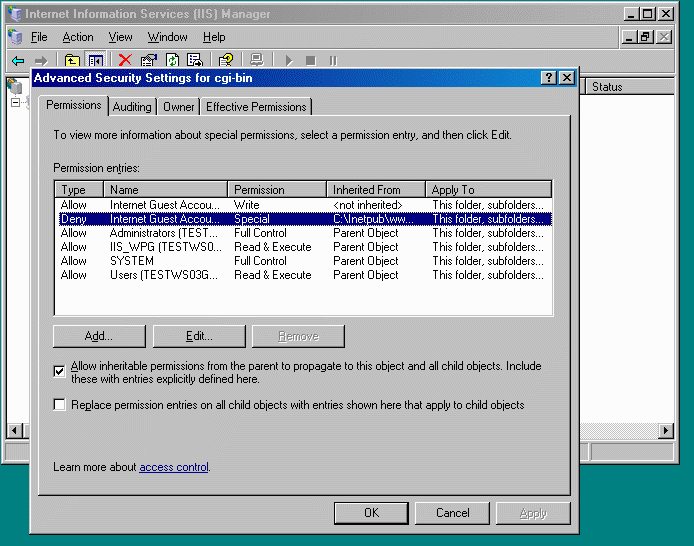
Task: Open the Window menu
Action: pos(167,37)
